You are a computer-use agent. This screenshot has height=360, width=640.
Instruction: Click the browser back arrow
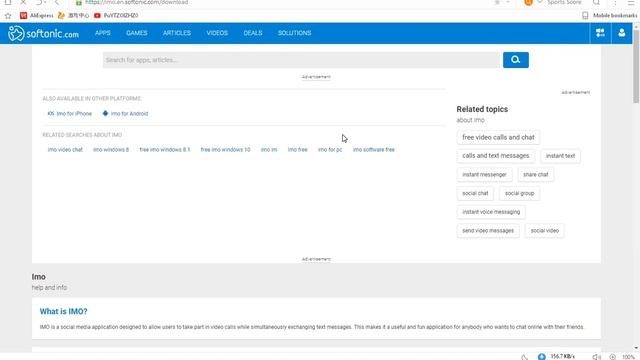point(57,2)
